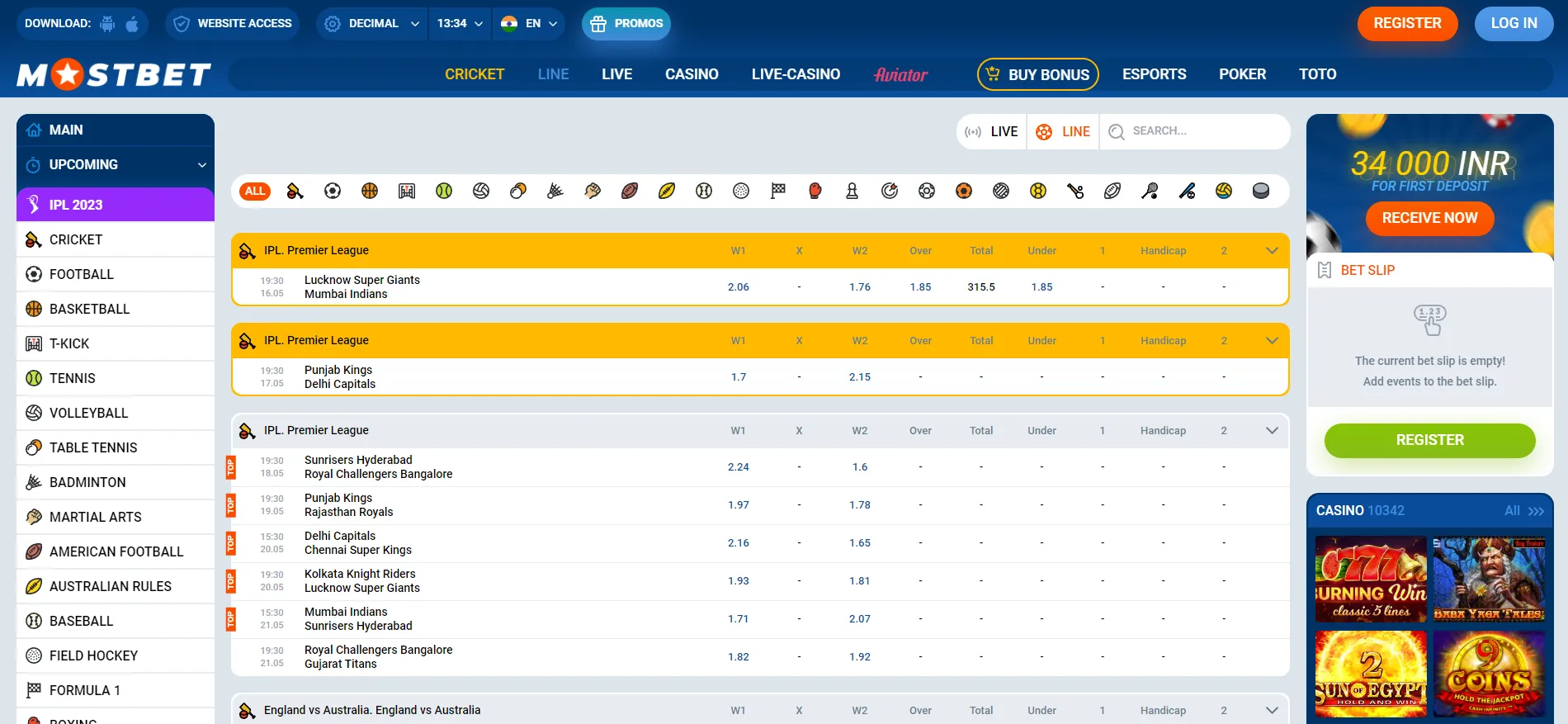1568x724 pixels.
Task: Select the badminton shuttlecock icon in the filter row
Action: coord(555,191)
